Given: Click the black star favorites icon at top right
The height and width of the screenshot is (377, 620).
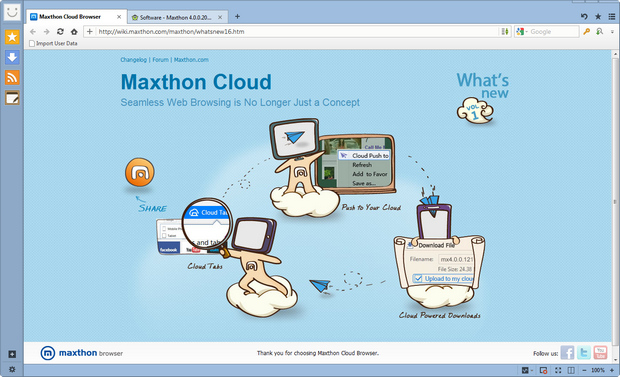Looking at the screenshot, I should (x=598, y=16).
